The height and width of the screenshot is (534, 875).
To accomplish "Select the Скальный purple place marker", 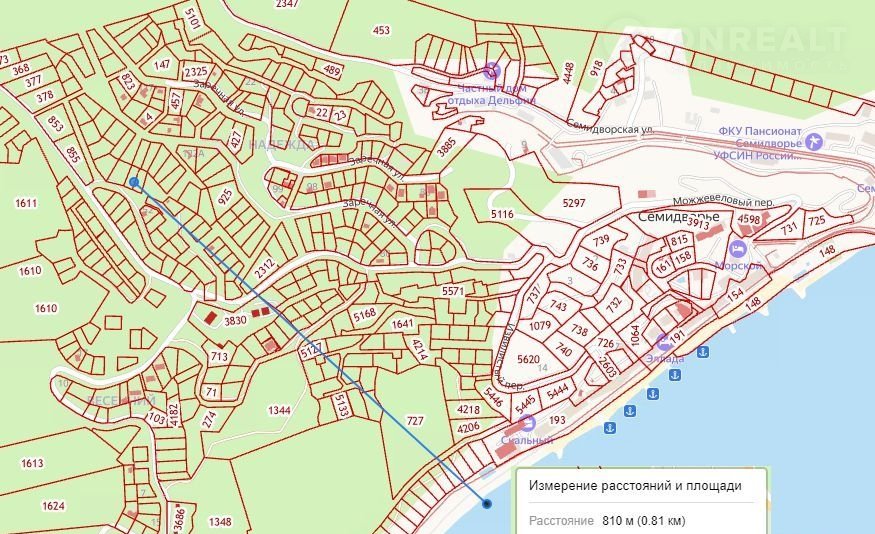I will pyautogui.click(x=527, y=423).
